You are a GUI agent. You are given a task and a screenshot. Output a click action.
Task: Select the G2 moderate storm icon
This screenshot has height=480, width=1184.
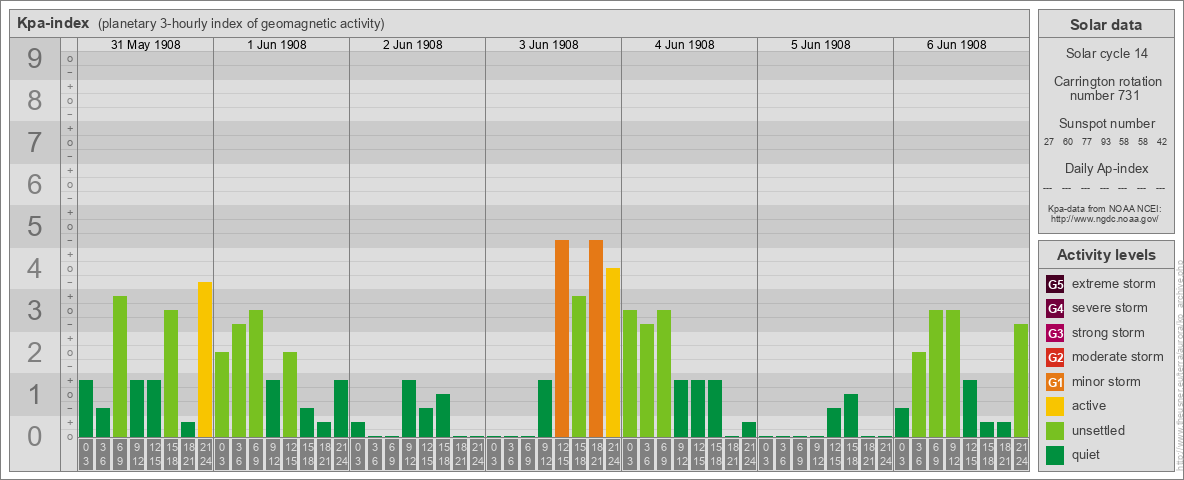click(x=1055, y=357)
